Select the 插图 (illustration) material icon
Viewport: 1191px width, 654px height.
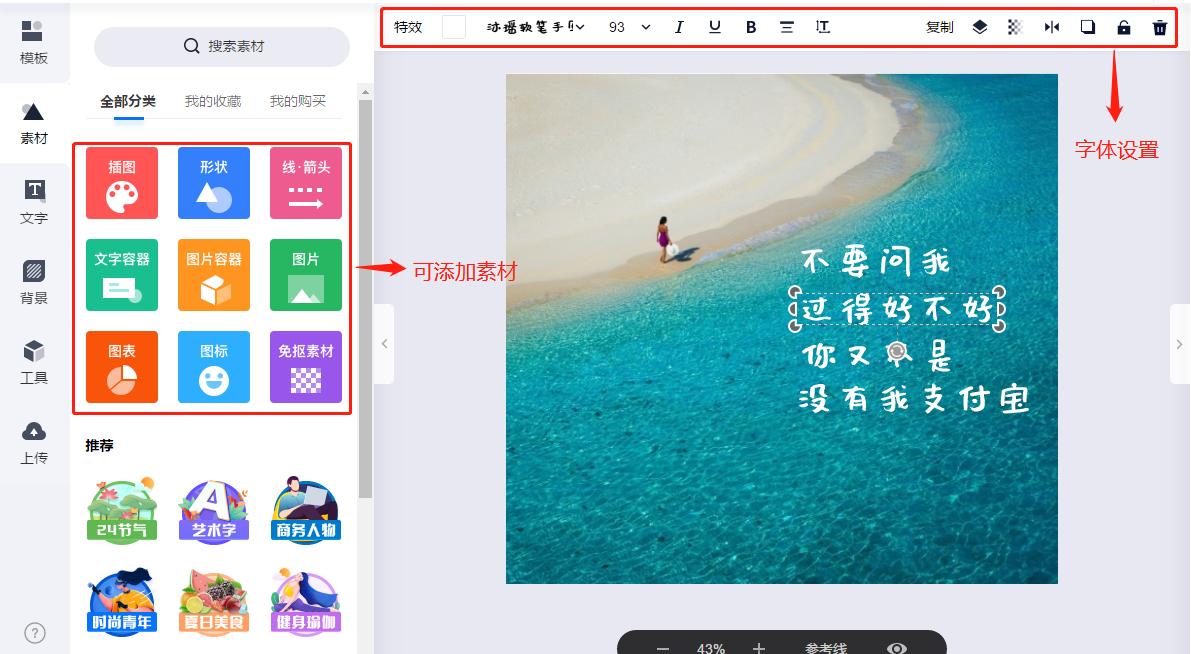coord(121,182)
